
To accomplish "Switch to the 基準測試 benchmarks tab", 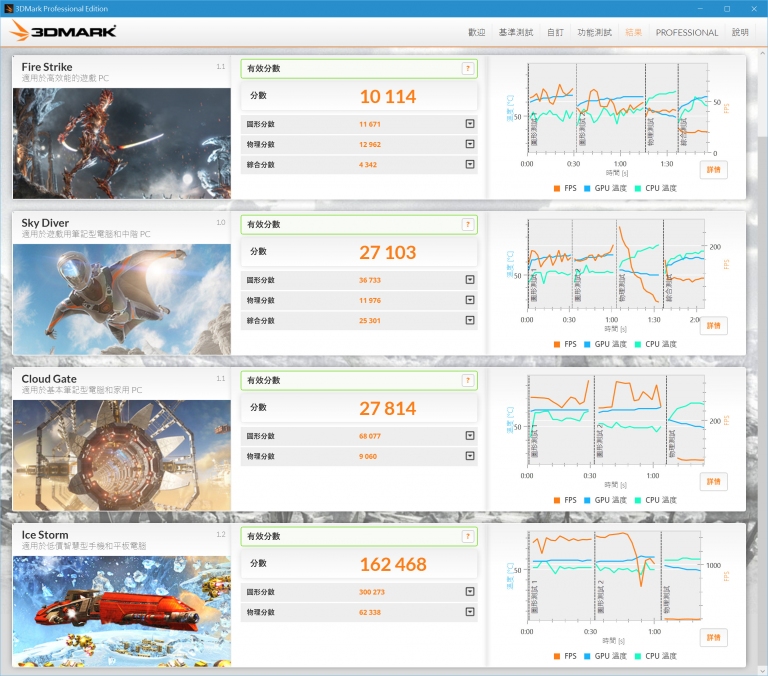I will click(516, 32).
